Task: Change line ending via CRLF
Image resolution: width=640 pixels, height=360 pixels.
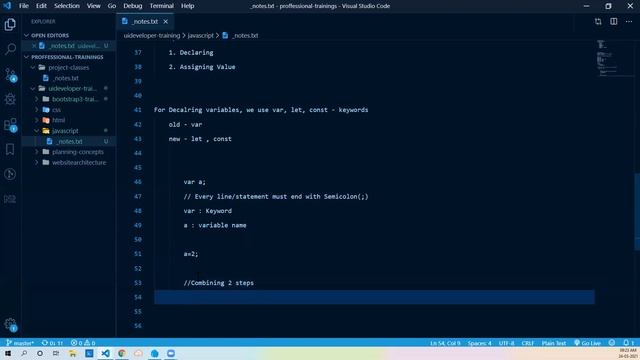Action: click(x=528, y=343)
